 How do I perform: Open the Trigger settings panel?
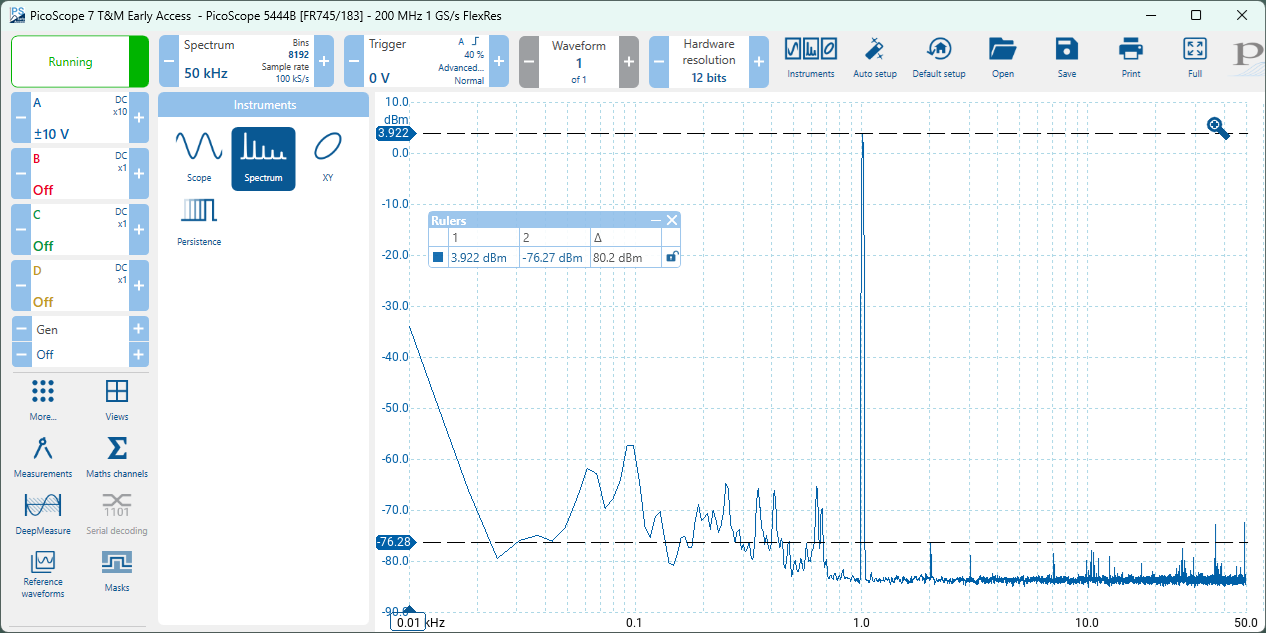[x=426, y=62]
